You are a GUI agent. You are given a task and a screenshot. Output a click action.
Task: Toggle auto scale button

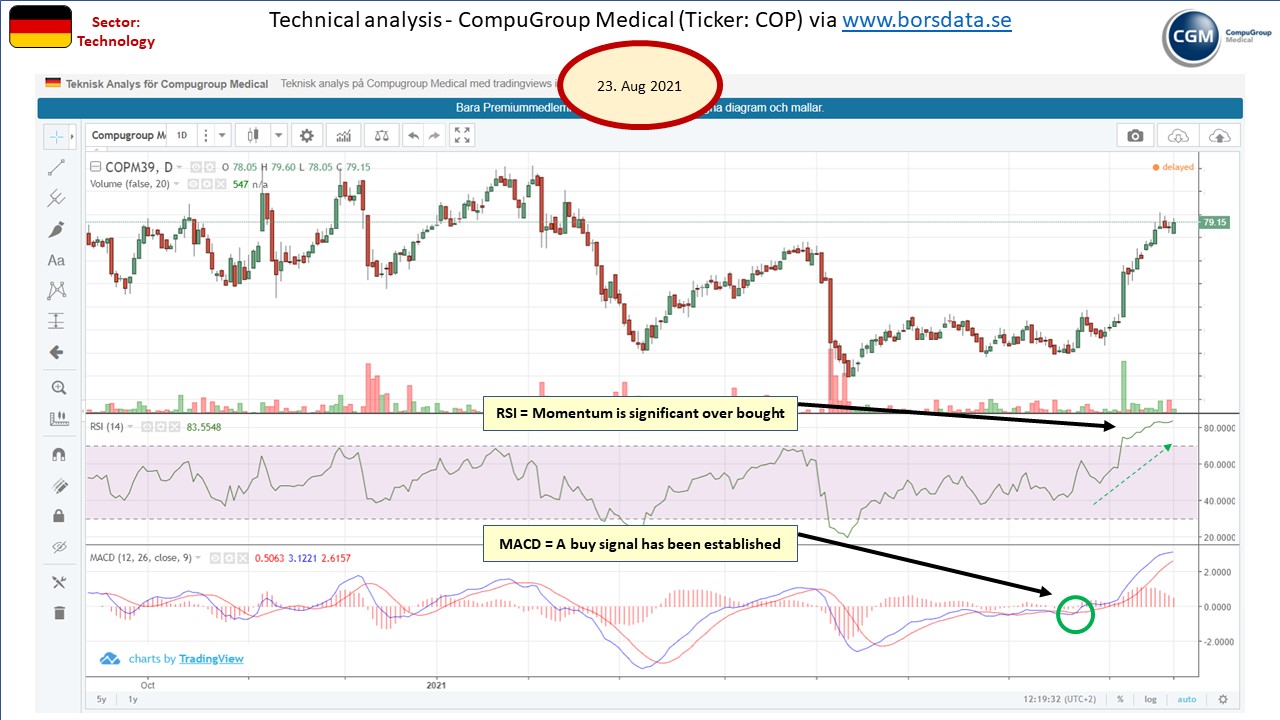1186,699
